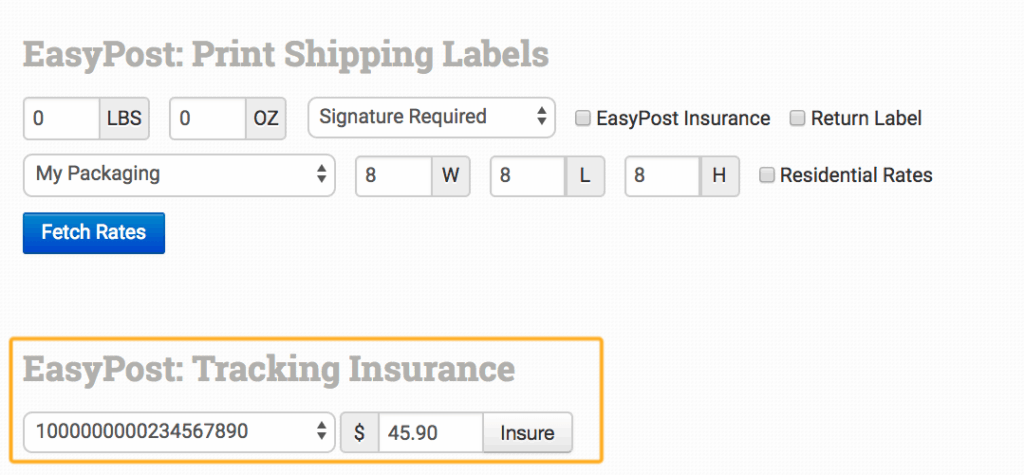Click the W width addon label

click(450, 176)
